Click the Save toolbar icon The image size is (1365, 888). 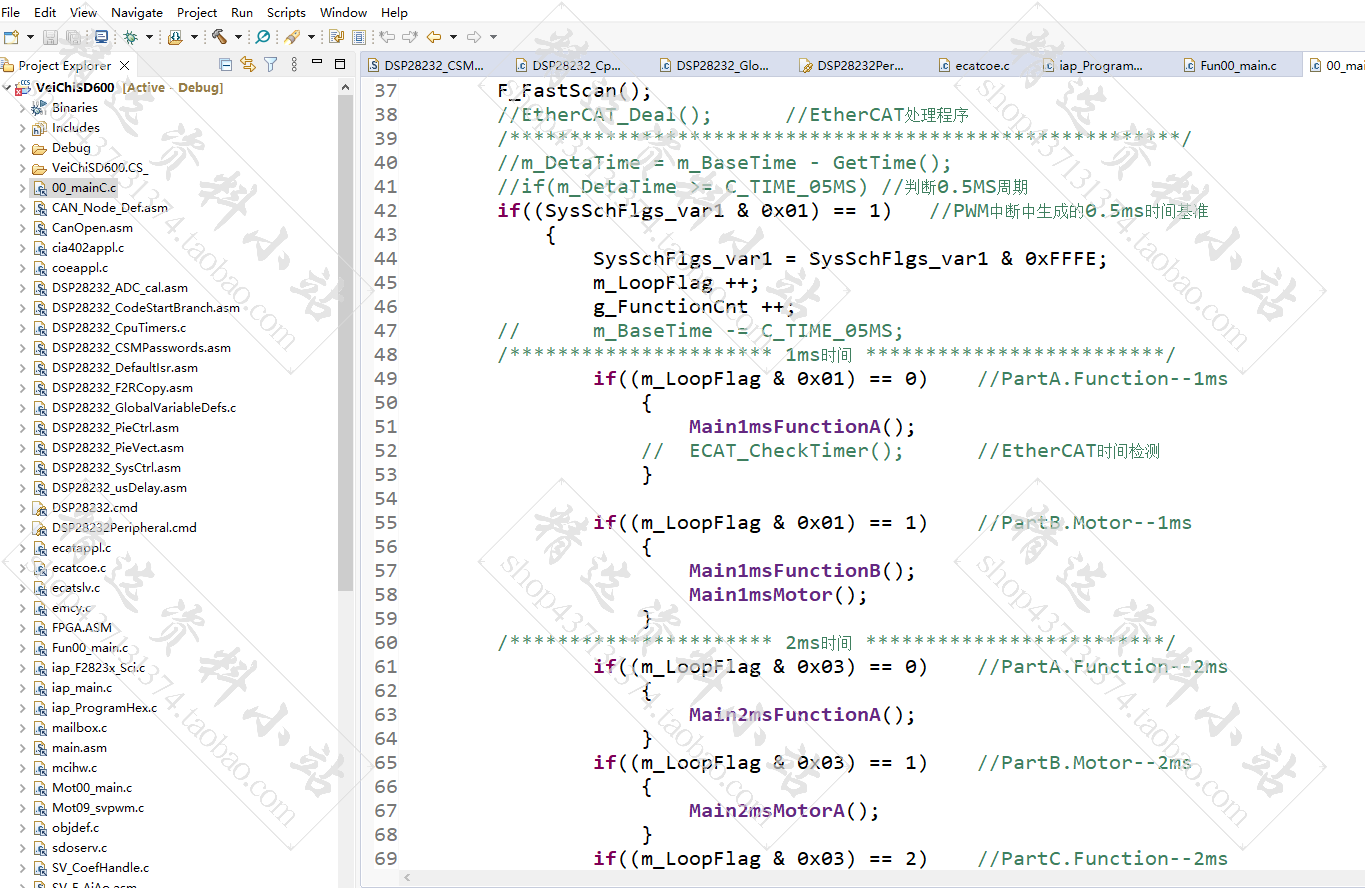point(50,37)
